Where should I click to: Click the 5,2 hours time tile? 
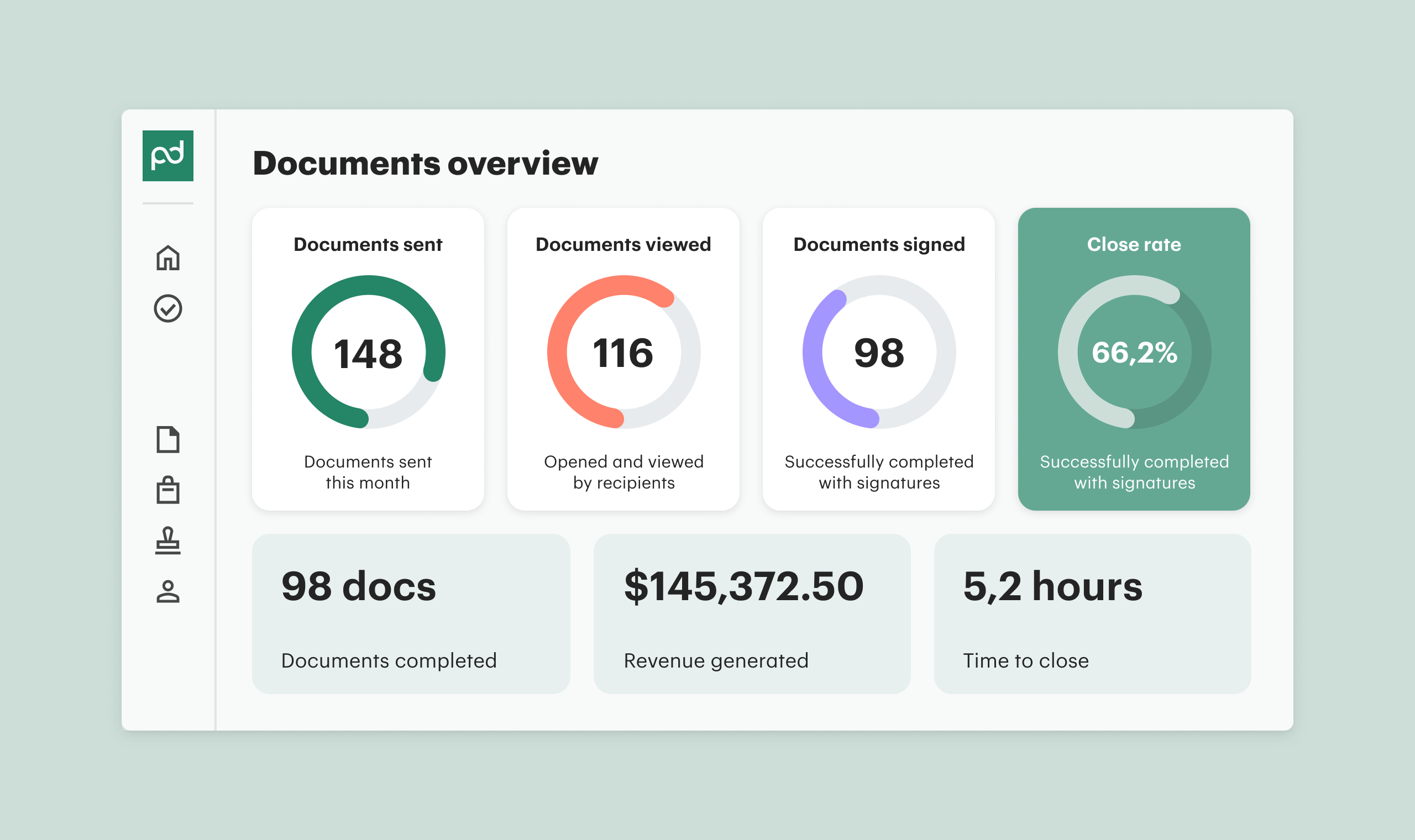[1092, 613]
